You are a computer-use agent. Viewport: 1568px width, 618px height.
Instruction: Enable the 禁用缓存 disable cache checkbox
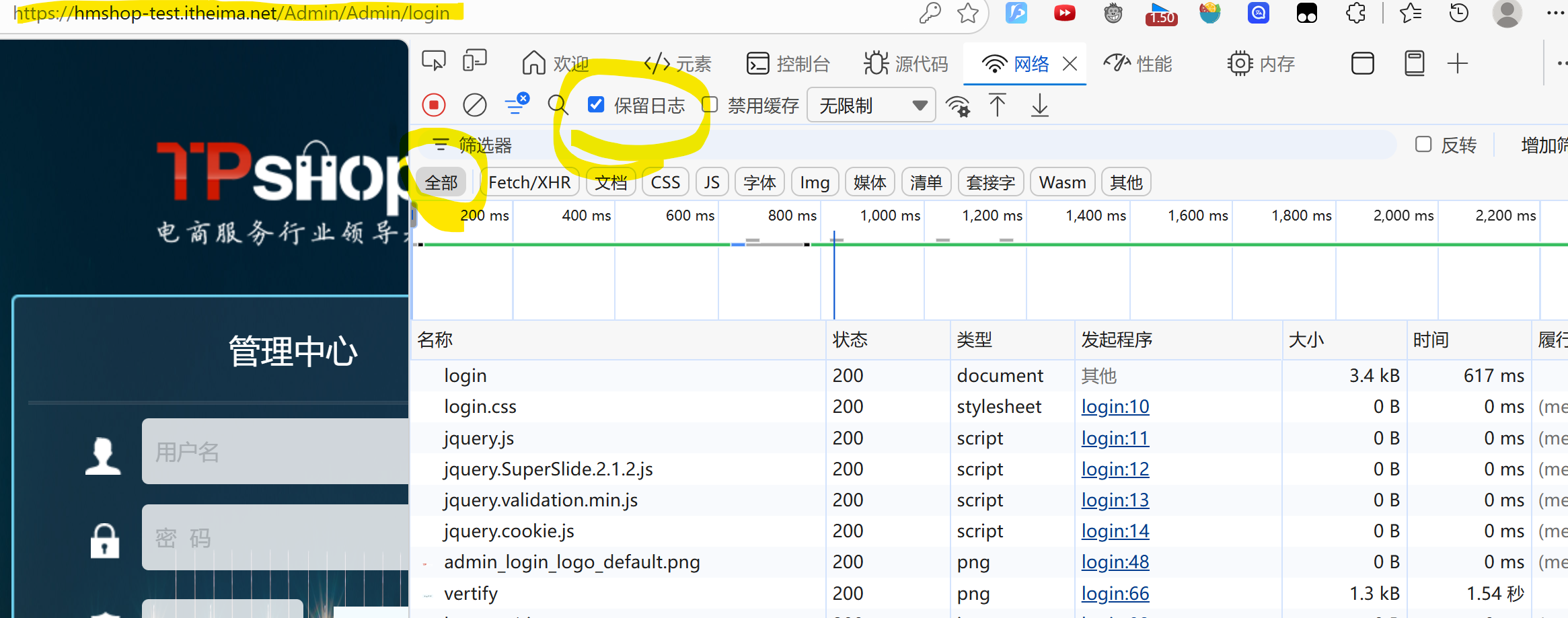(x=710, y=104)
